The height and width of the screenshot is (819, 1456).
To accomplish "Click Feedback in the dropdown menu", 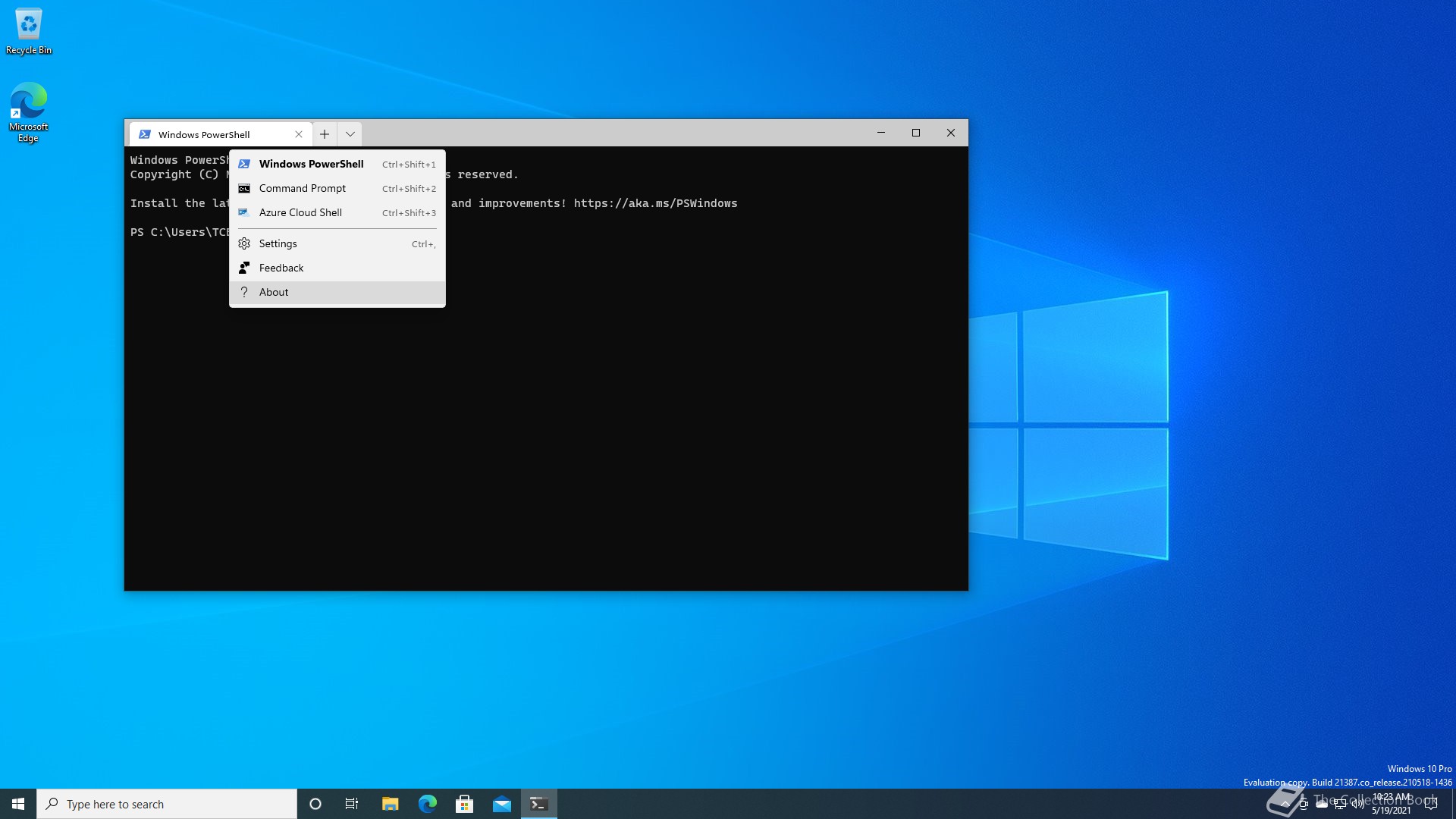I will (337, 268).
